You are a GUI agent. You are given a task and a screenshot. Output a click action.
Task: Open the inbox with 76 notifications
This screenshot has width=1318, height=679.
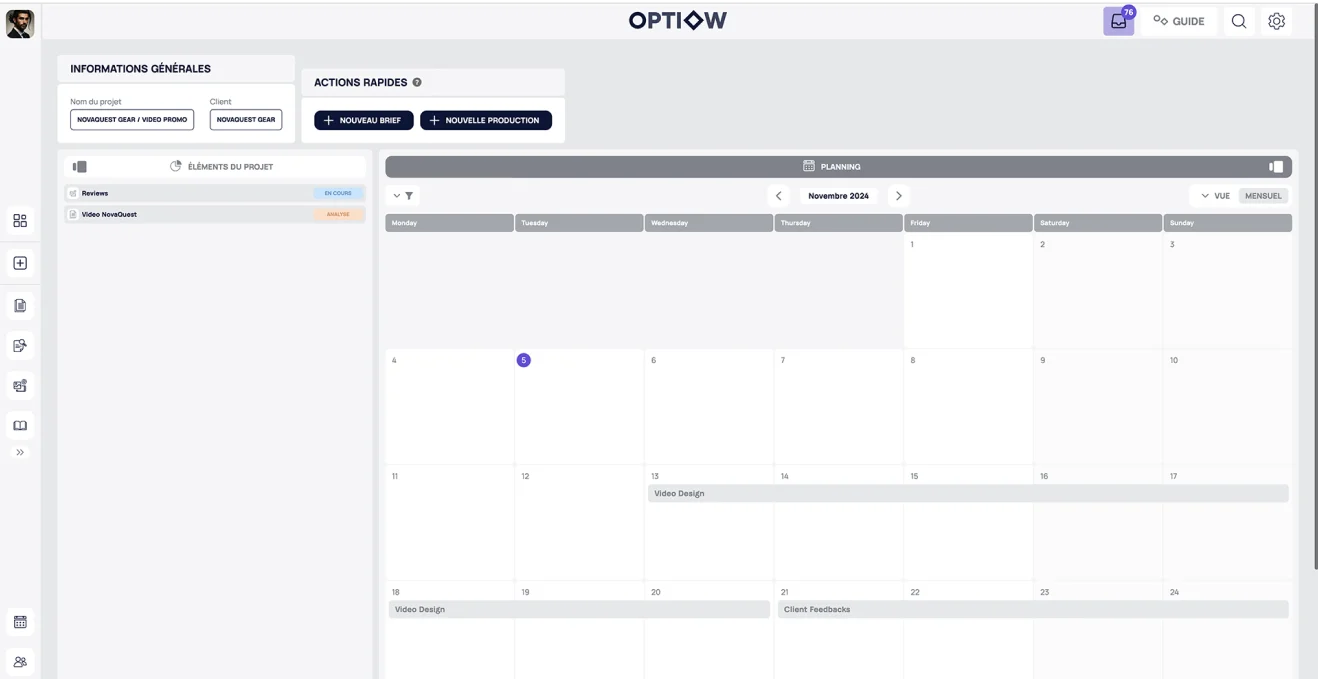(1118, 21)
